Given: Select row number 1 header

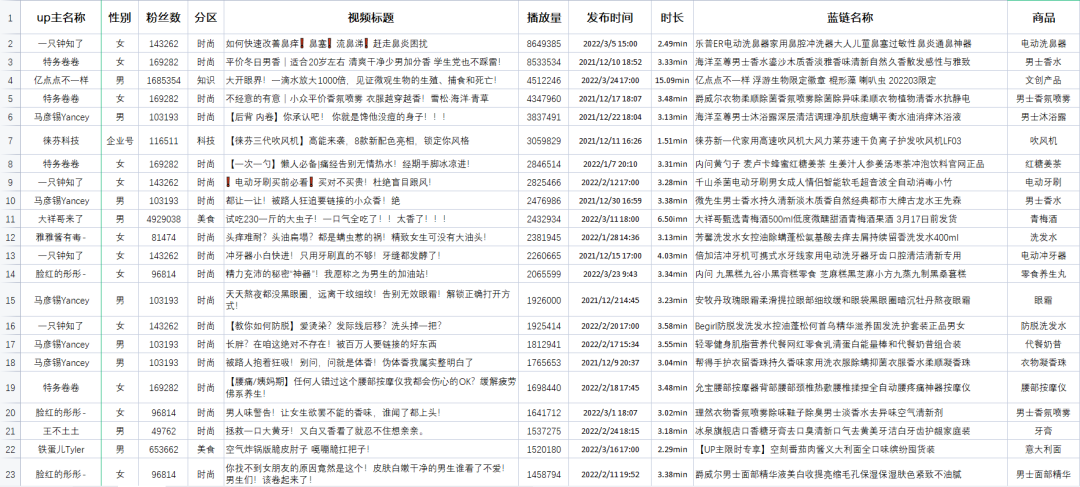Looking at the screenshot, I should pyautogui.click(x=10, y=17).
